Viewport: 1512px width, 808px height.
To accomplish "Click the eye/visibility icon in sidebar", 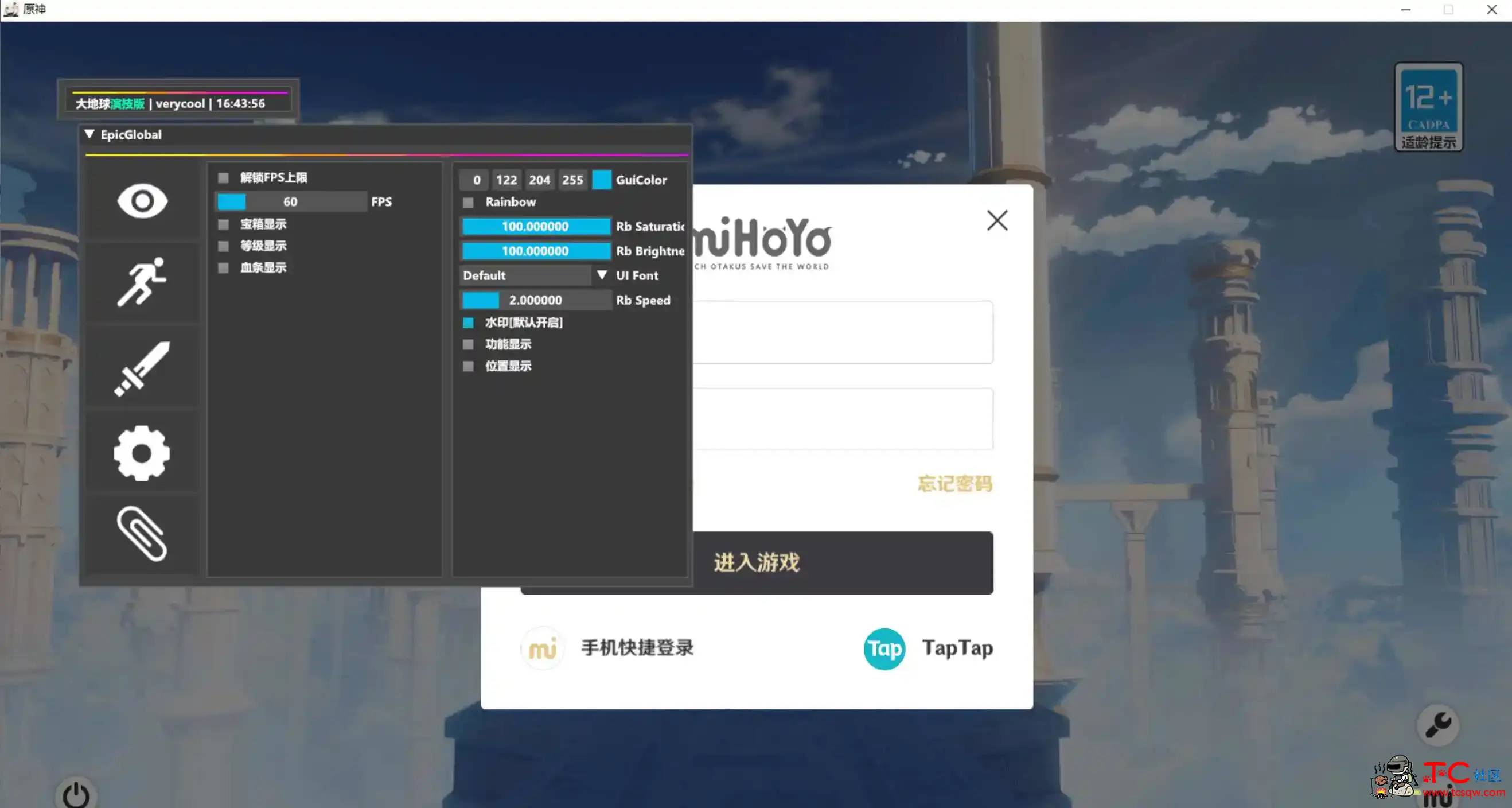I will coord(141,200).
